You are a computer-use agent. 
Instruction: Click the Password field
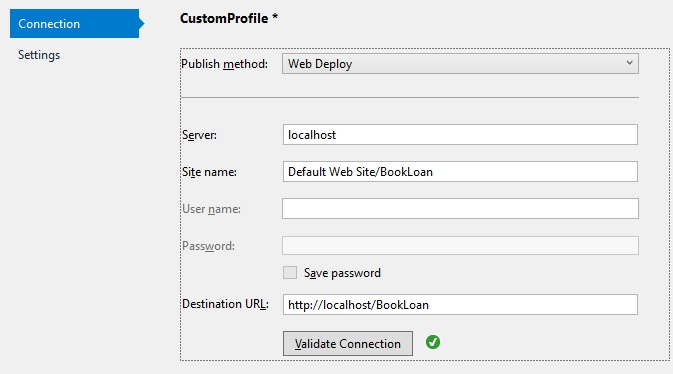[x=460, y=246]
